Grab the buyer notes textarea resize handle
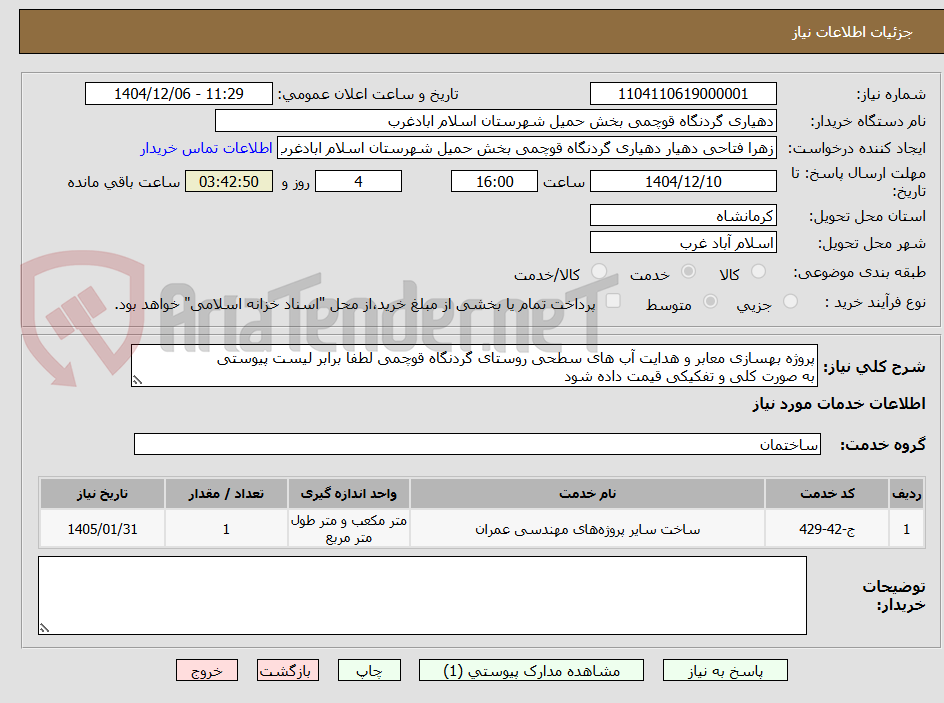 pos(44,628)
